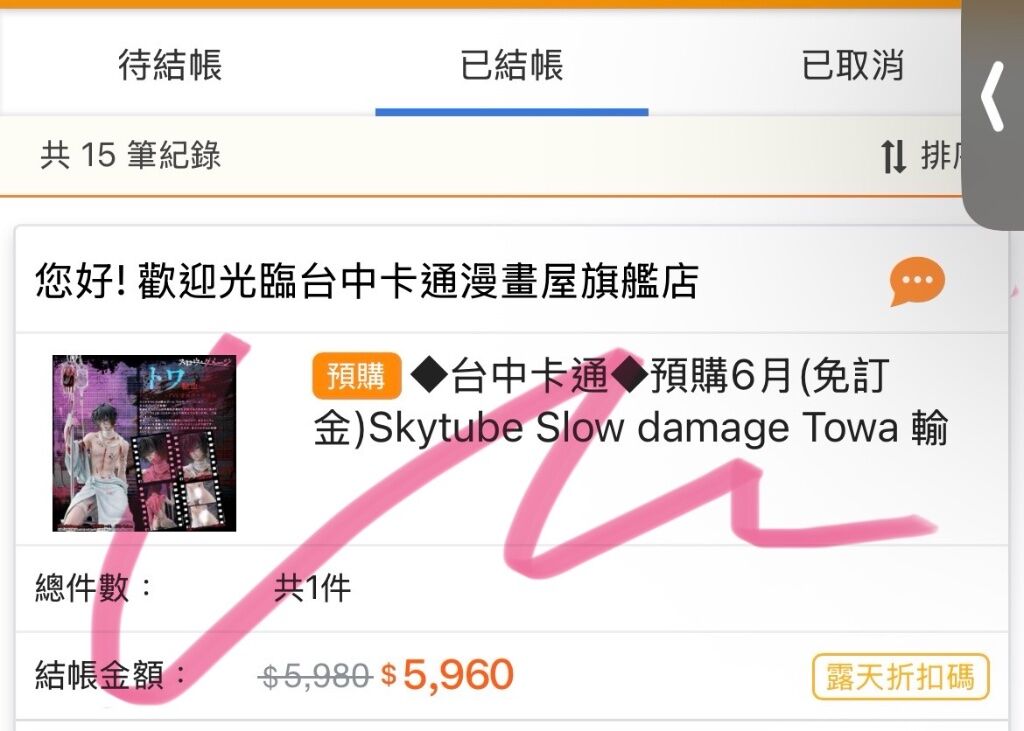The image size is (1024, 731).
Task: Click the blue active tab indicator bar
Action: pos(512,112)
